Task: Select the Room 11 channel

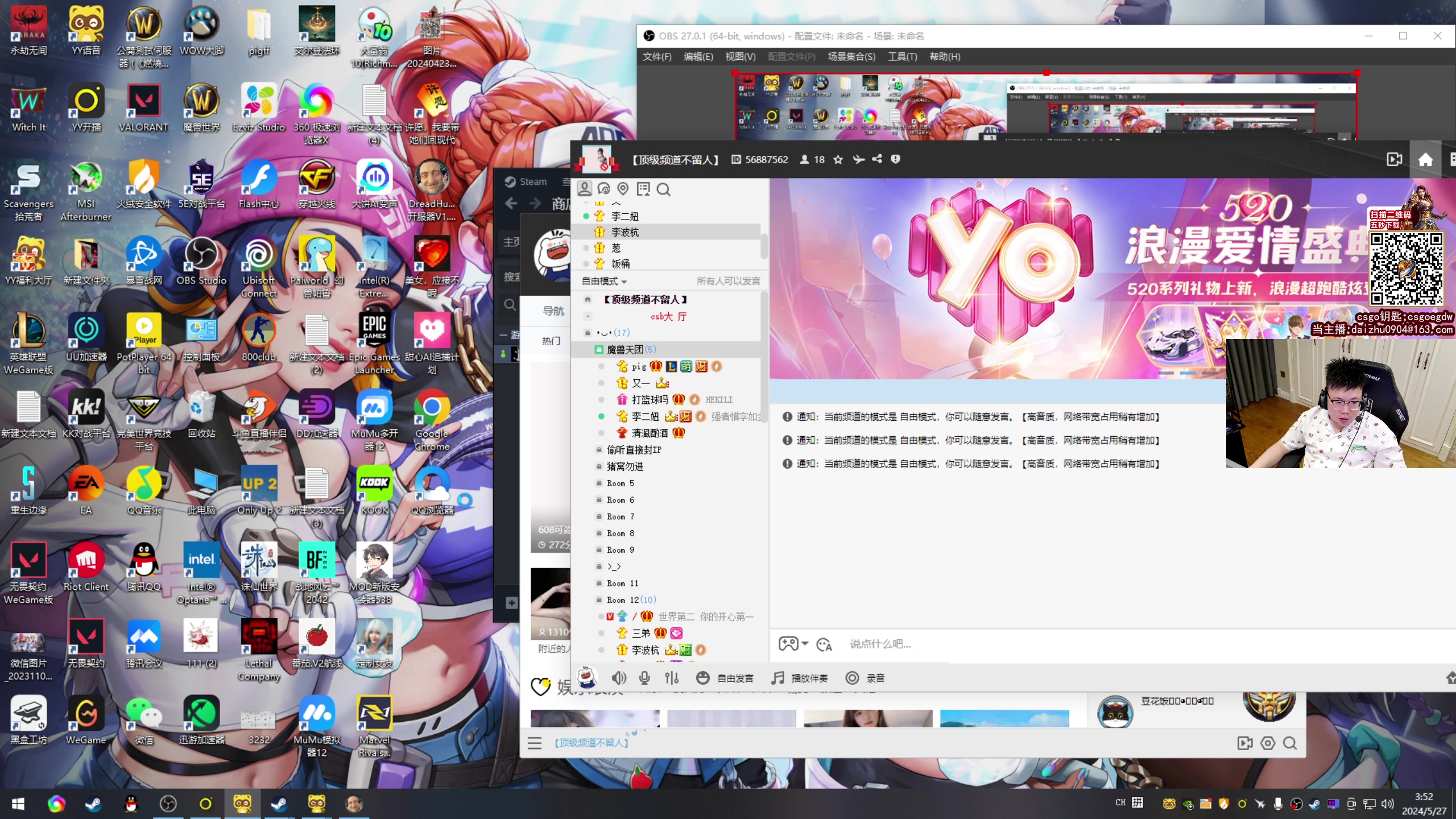Action: [622, 584]
